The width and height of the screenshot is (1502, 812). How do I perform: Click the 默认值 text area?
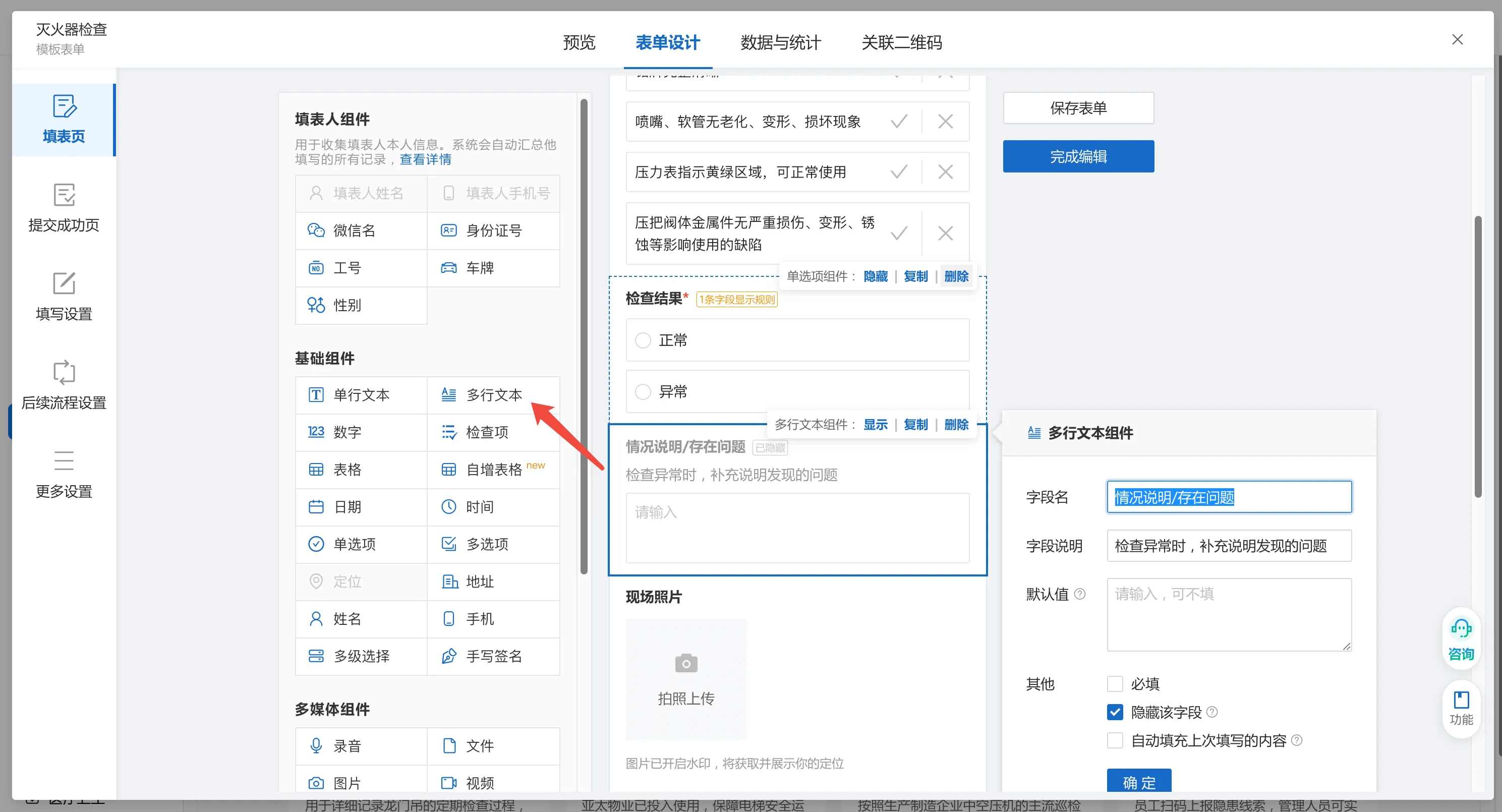coord(1229,614)
